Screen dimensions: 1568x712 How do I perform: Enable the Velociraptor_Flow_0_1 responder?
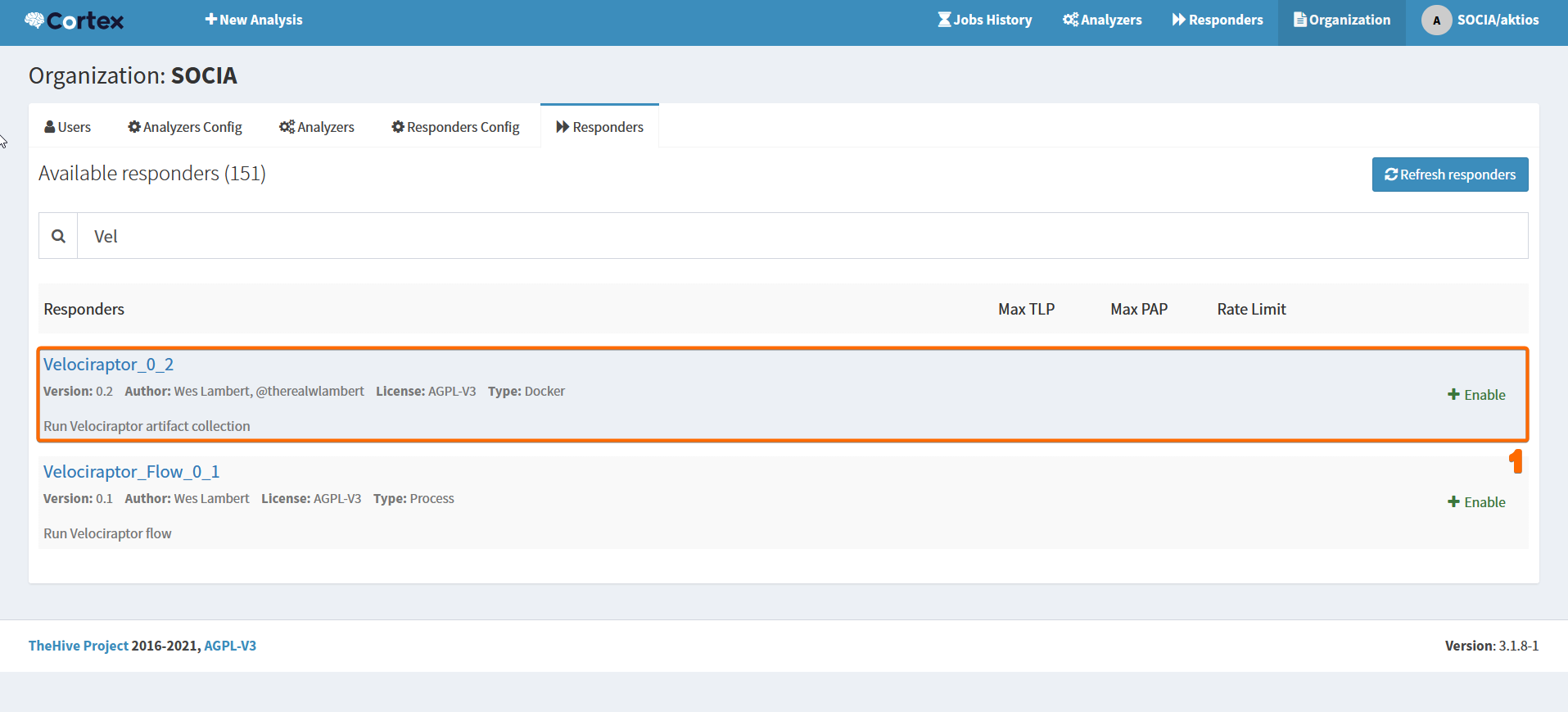coord(1476,502)
